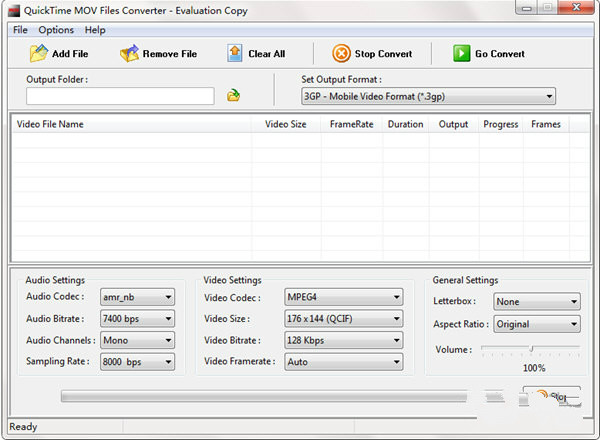Open the Letterbox None dropdown

click(537, 301)
